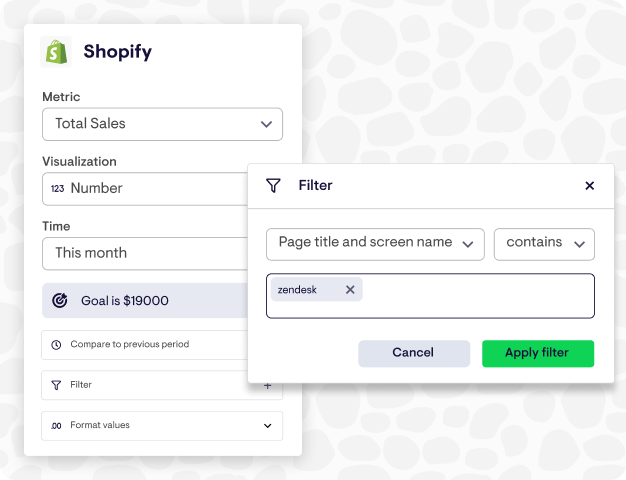The image size is (626, 480).
Task: Open the contains operator dropdown
Action: pyautogui.click(x=544, y=244)
